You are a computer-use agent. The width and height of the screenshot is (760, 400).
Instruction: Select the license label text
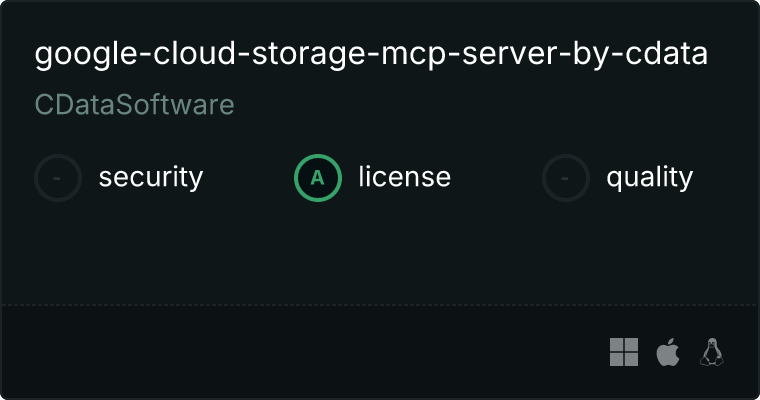[404, 178]
